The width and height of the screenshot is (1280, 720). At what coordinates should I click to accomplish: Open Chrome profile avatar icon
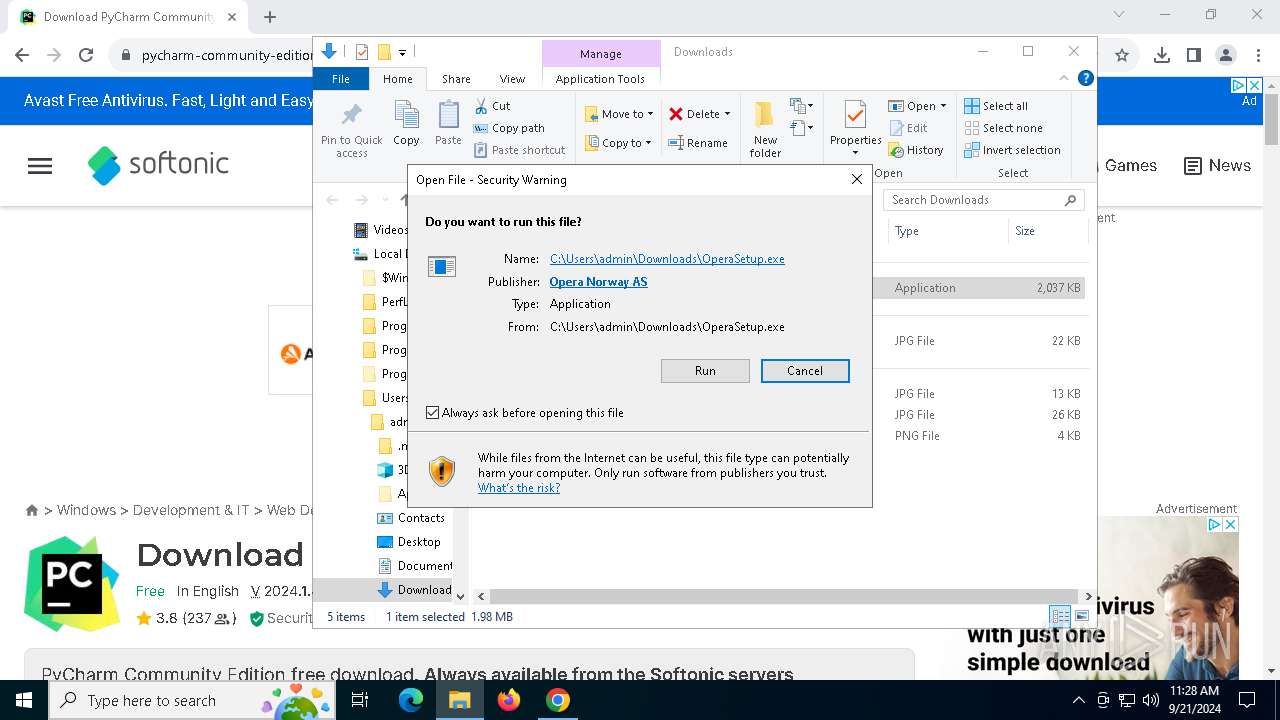[x=1225, y=56]
